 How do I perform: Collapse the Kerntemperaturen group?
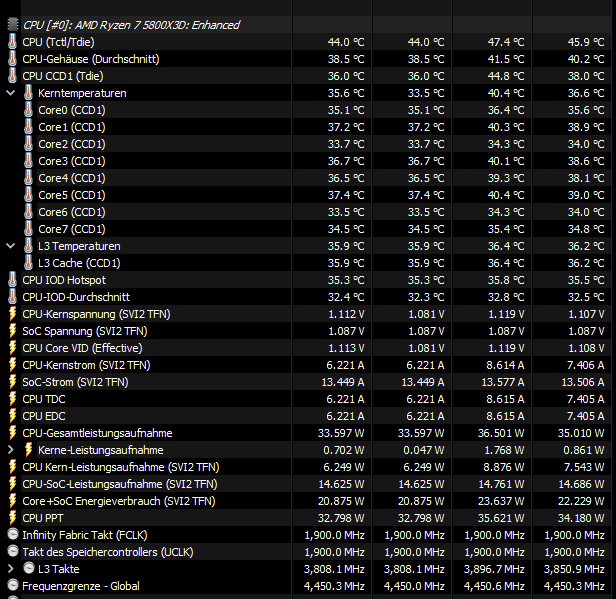11,93
